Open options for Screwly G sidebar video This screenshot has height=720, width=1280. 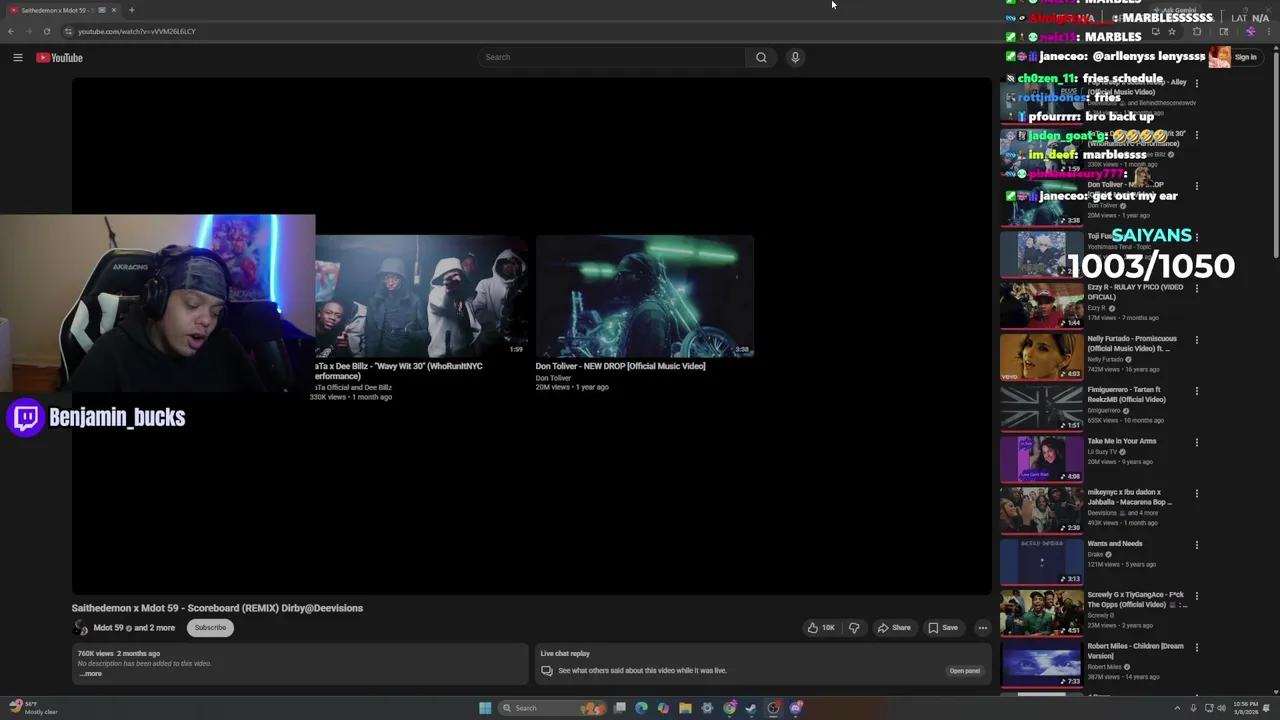pyautogui.click(x=1196, y=595)
